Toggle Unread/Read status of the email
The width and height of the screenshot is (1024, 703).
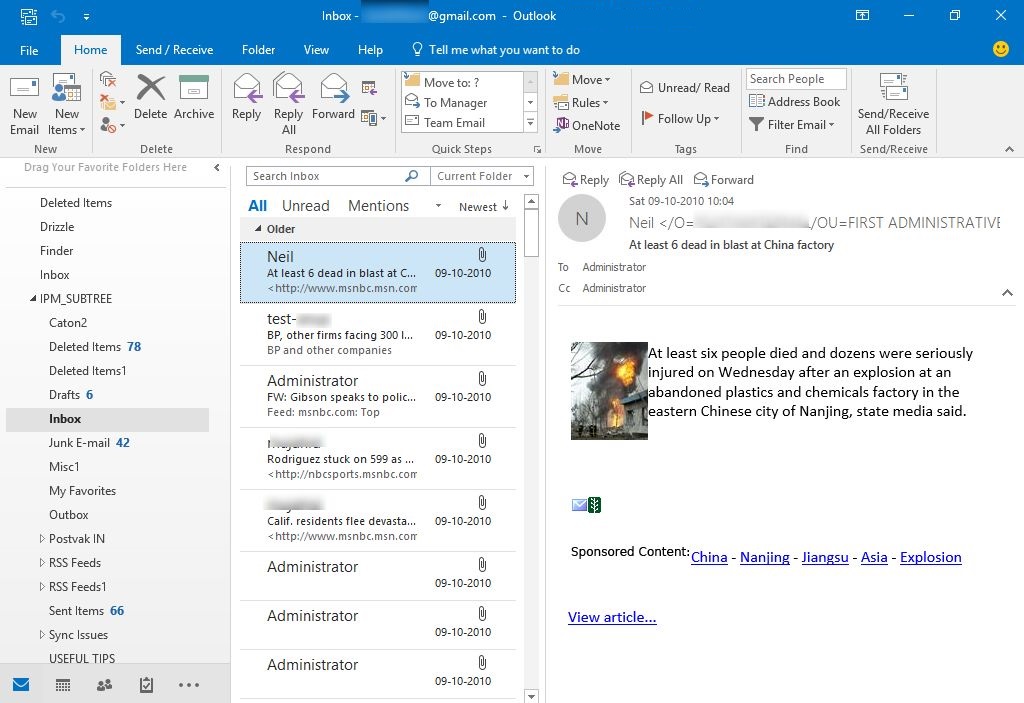pos(684,88)
